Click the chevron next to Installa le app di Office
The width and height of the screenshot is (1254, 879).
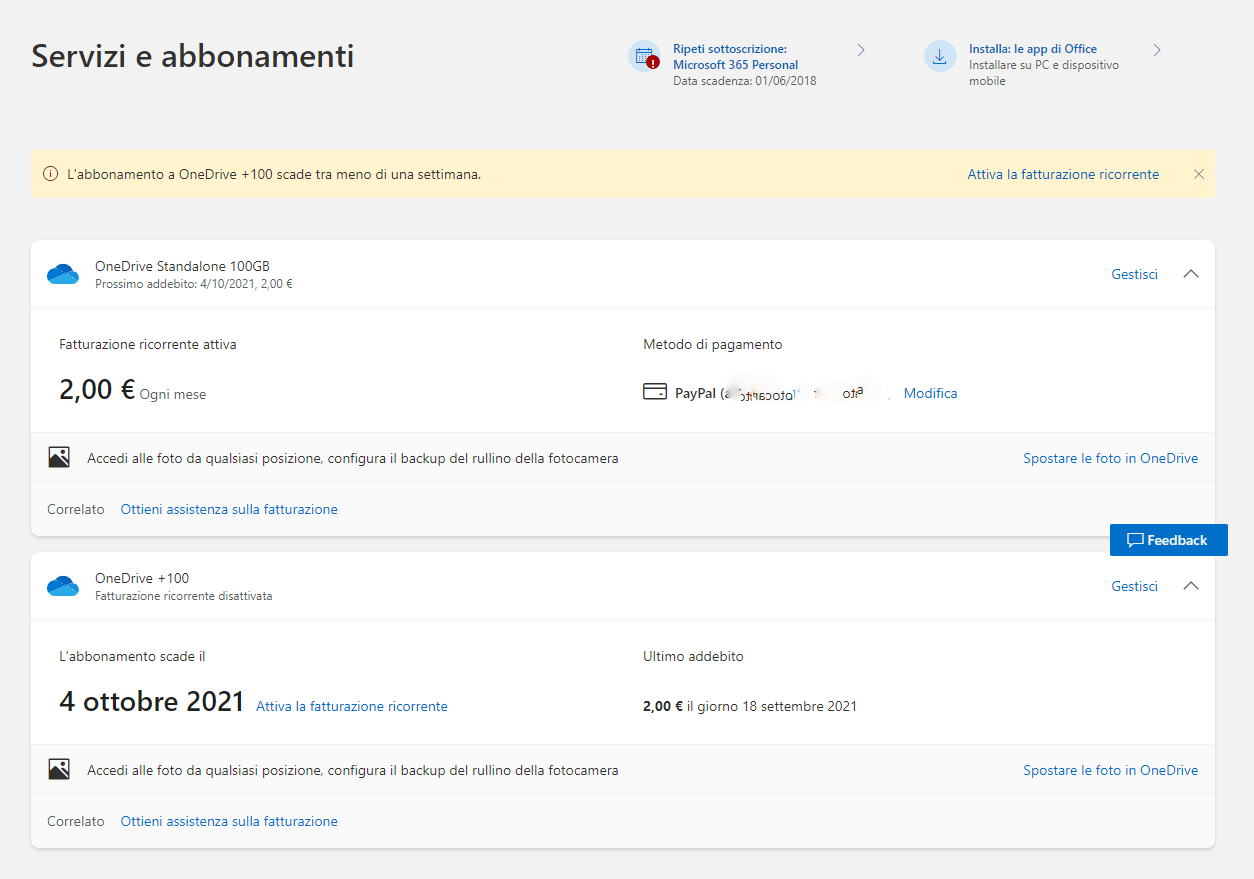[x=1157, y=50]
